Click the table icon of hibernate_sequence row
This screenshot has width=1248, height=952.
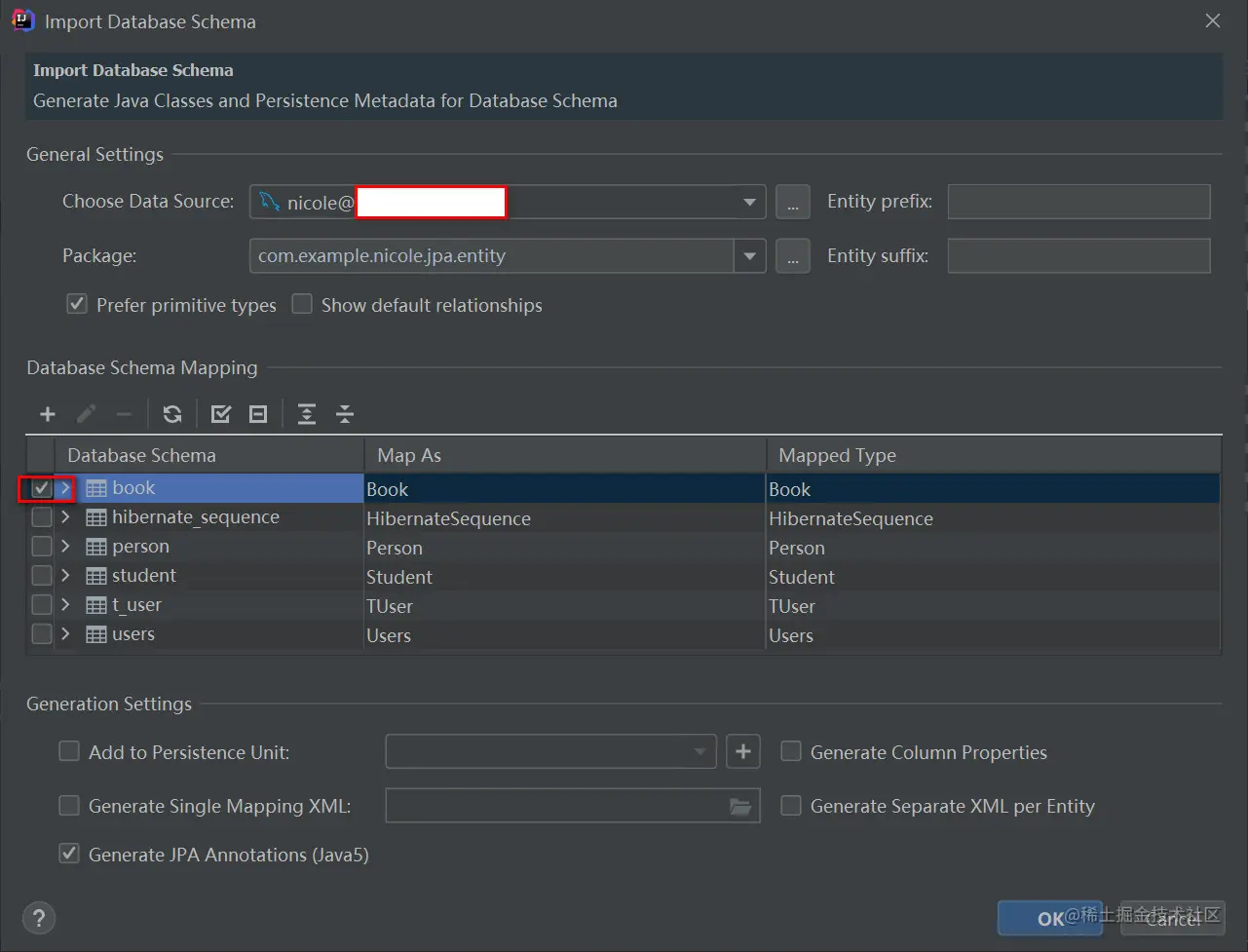(x=96, y=517)
